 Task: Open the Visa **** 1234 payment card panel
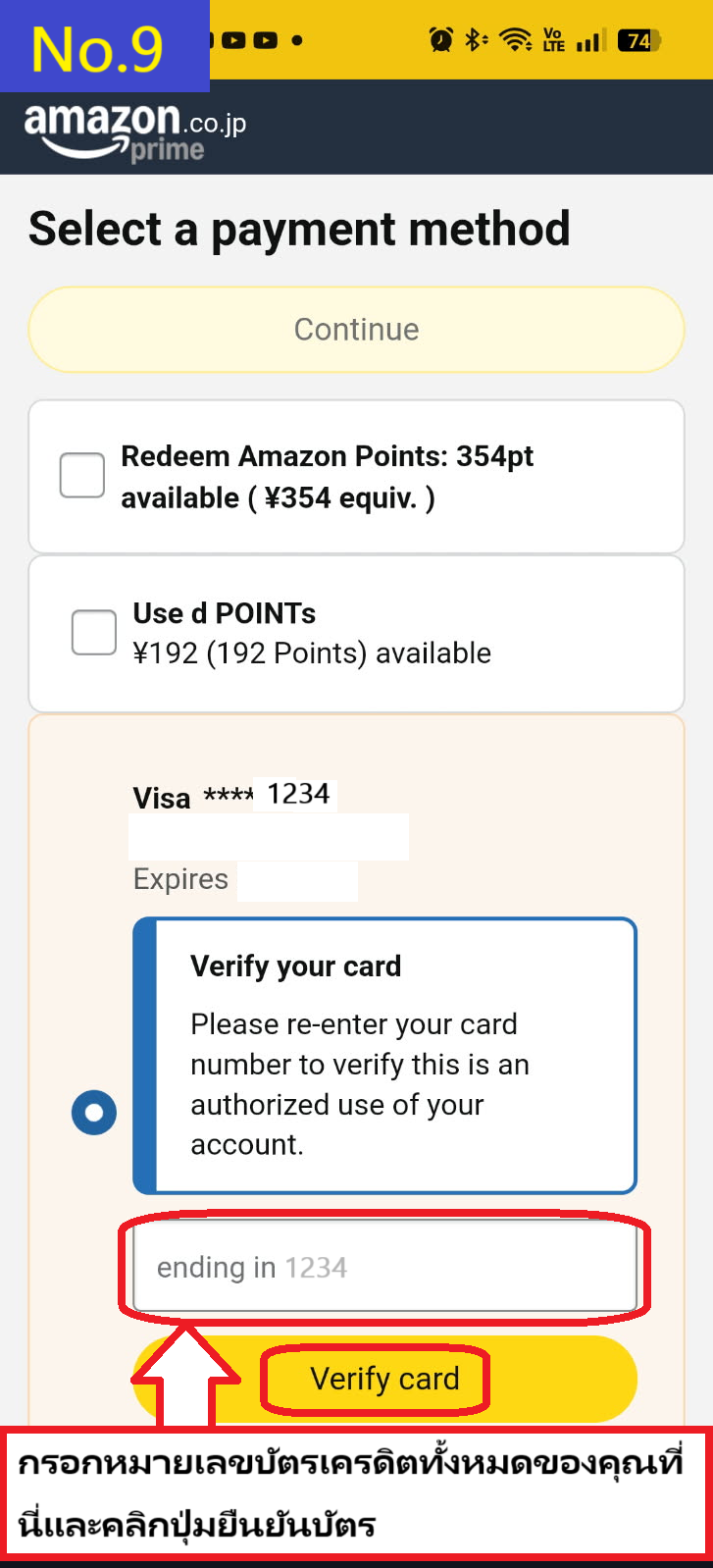tap(230, 797)
